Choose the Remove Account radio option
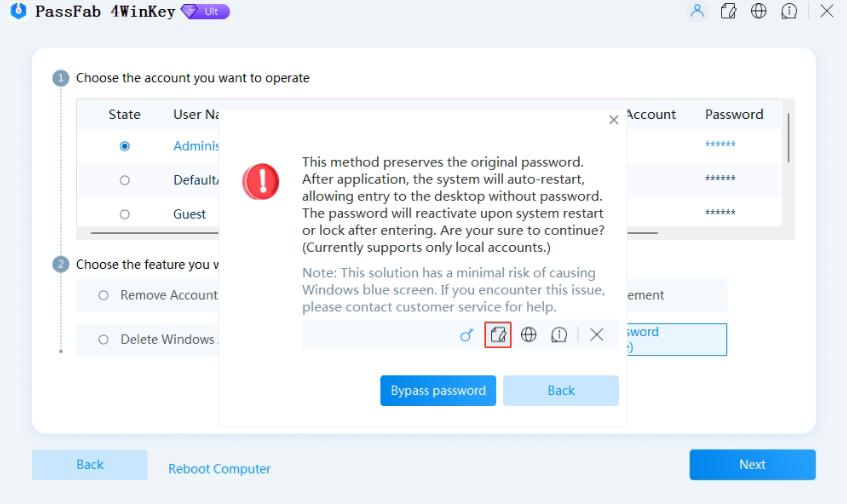 point(103,295)
